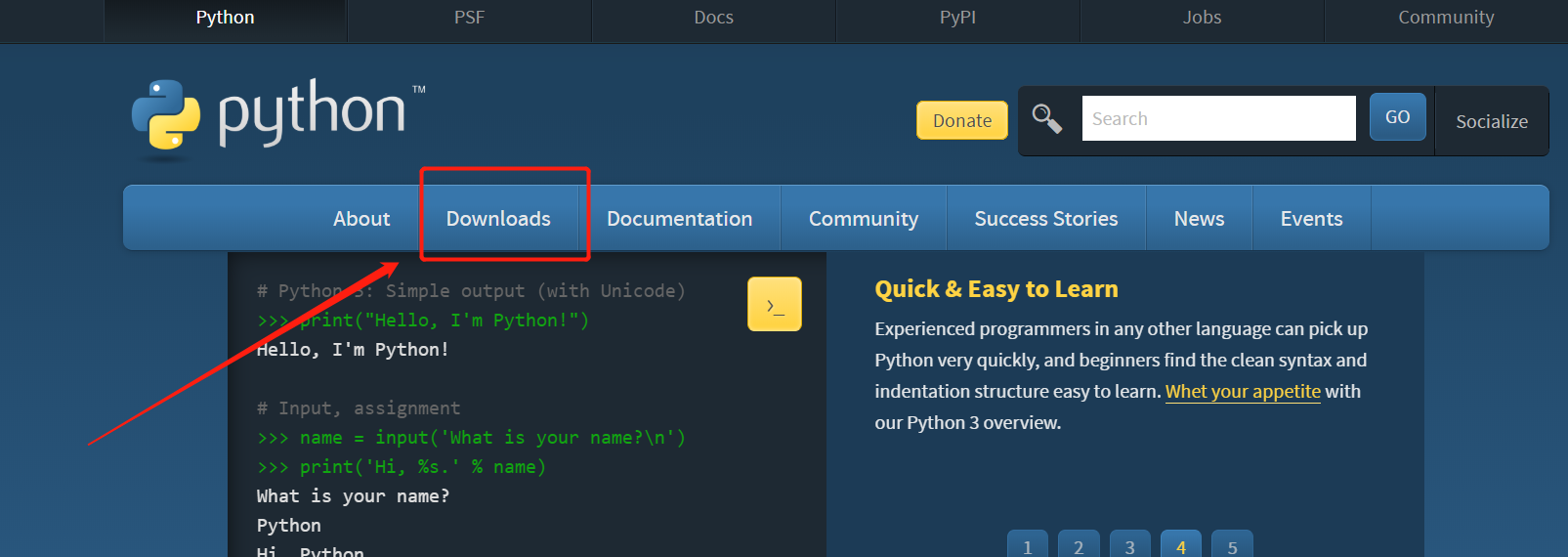Select the Docs top tab

[713, 18]
